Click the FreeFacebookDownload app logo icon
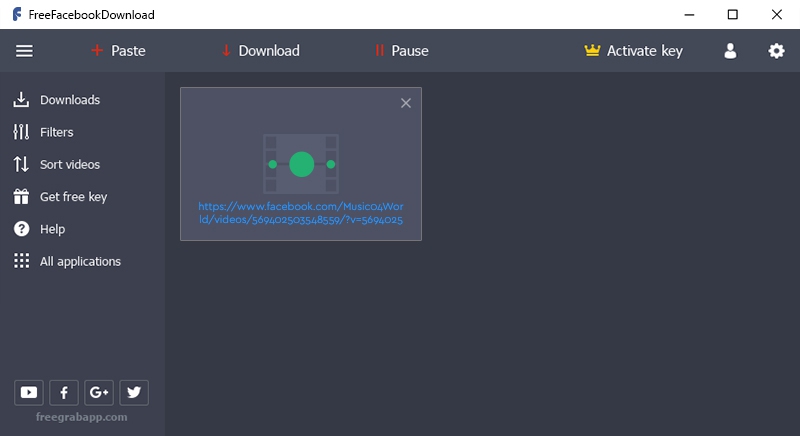Screen dimensions: 800x436 17,14
